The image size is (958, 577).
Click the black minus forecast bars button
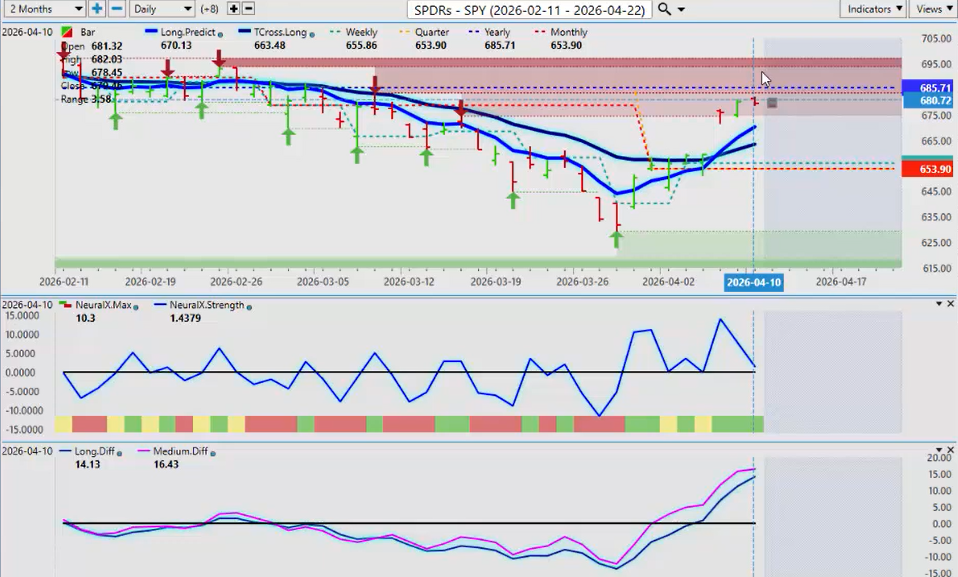click(249, 9)
